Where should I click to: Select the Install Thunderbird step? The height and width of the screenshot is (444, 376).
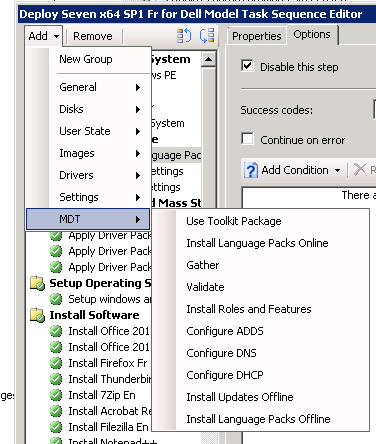110,379
